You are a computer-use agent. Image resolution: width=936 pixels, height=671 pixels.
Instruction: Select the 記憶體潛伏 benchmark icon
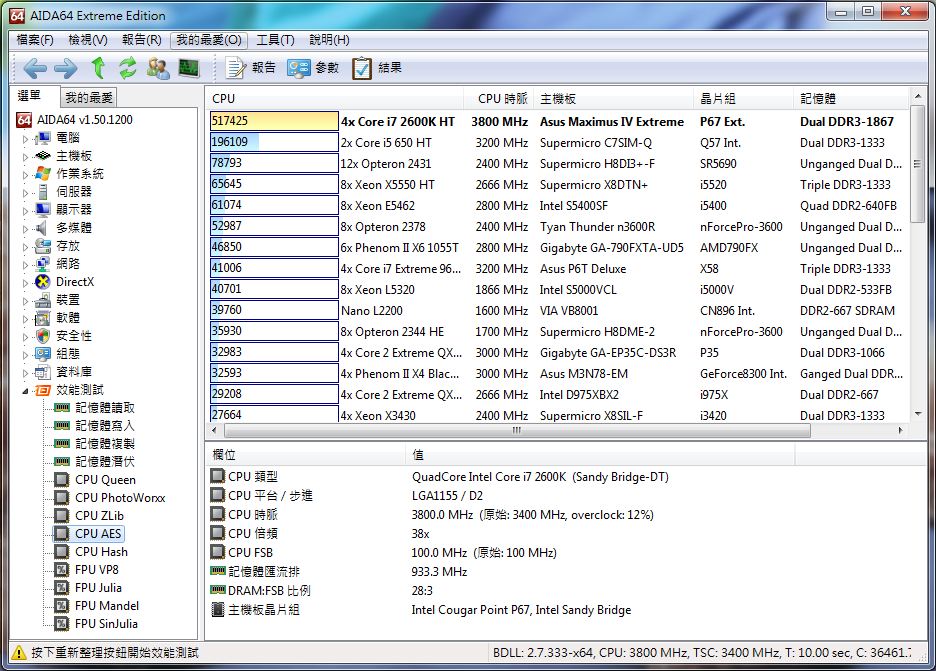click(61, 461)
